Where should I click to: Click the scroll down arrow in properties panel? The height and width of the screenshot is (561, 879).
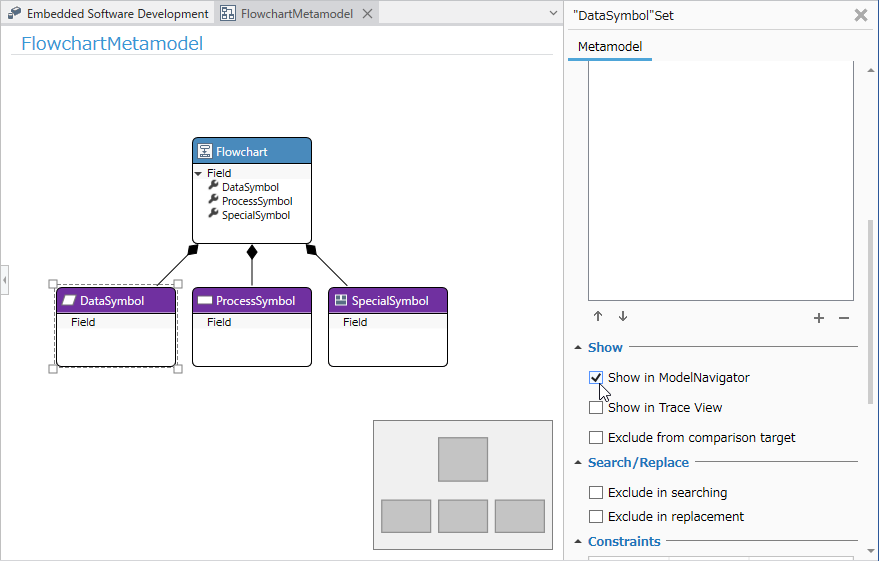(x=871, y=551)
